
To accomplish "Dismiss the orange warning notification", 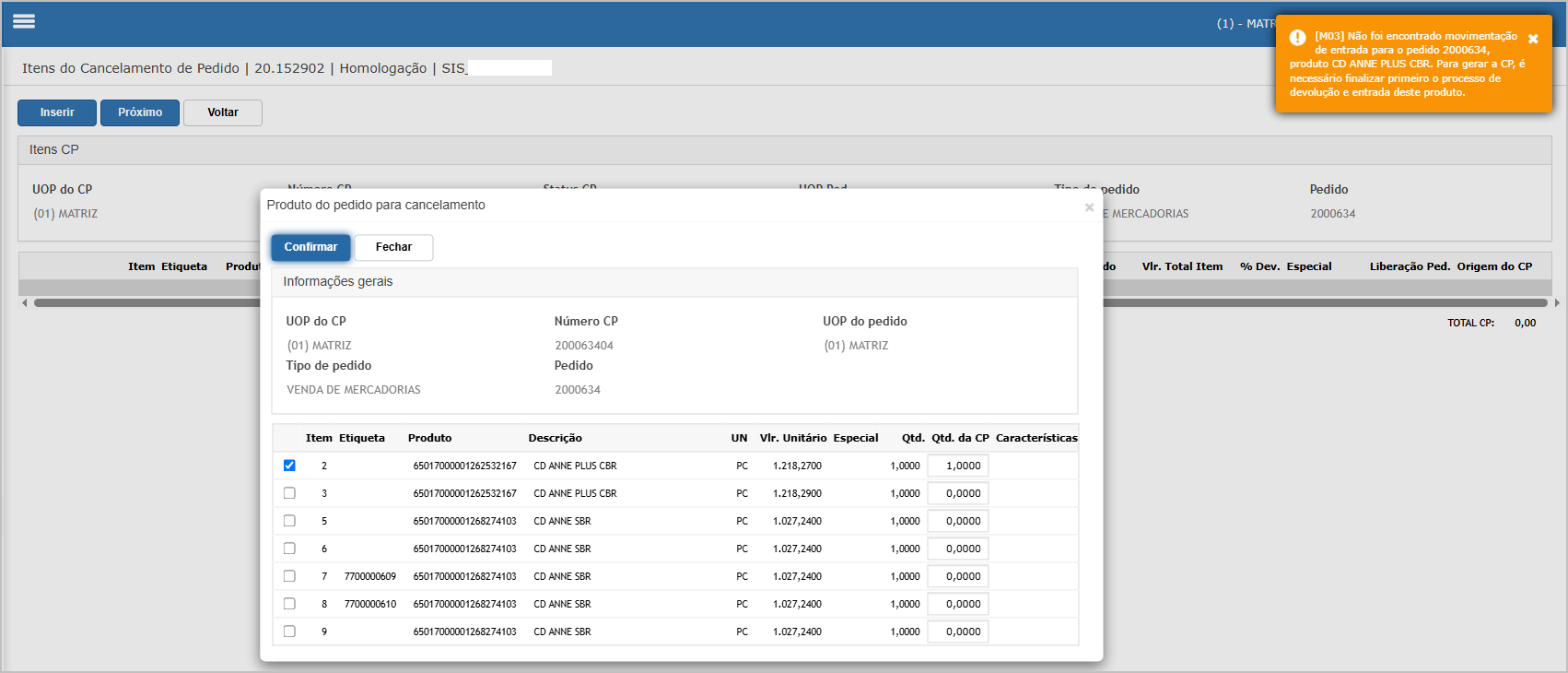I will [1533, 39].
